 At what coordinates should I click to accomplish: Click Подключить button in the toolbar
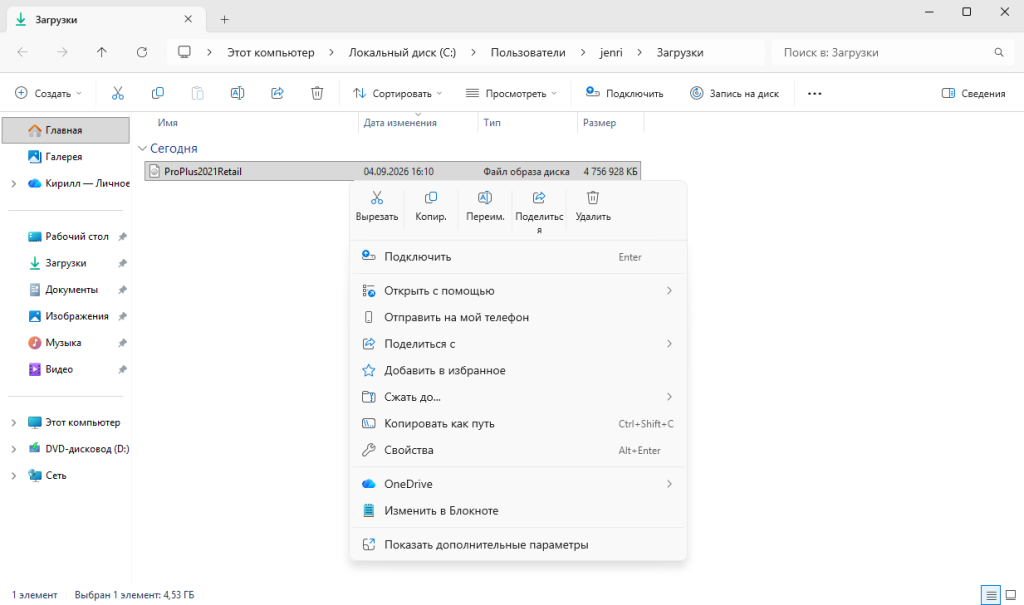click(624, 93)
